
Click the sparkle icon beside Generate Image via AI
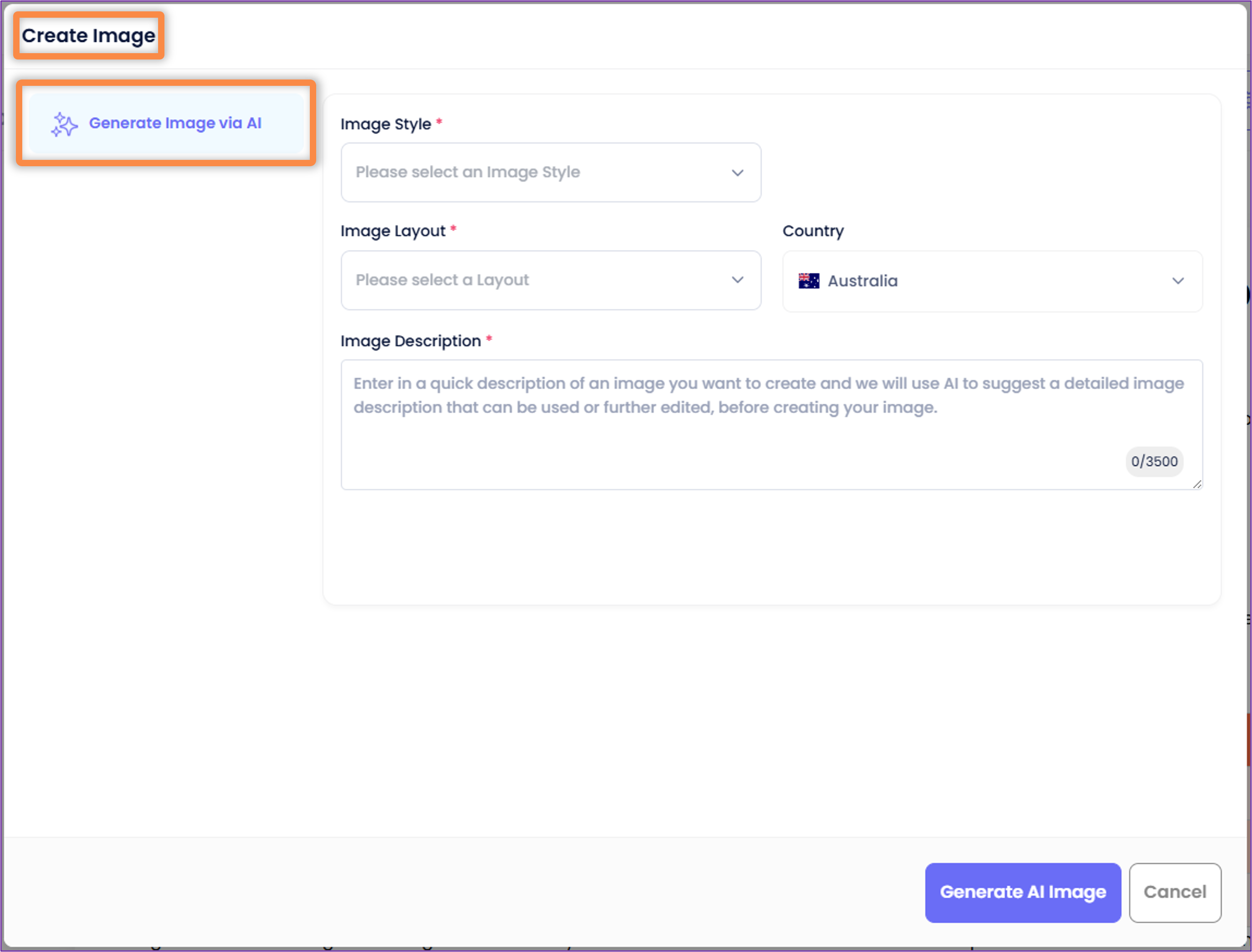pos(64,124)
